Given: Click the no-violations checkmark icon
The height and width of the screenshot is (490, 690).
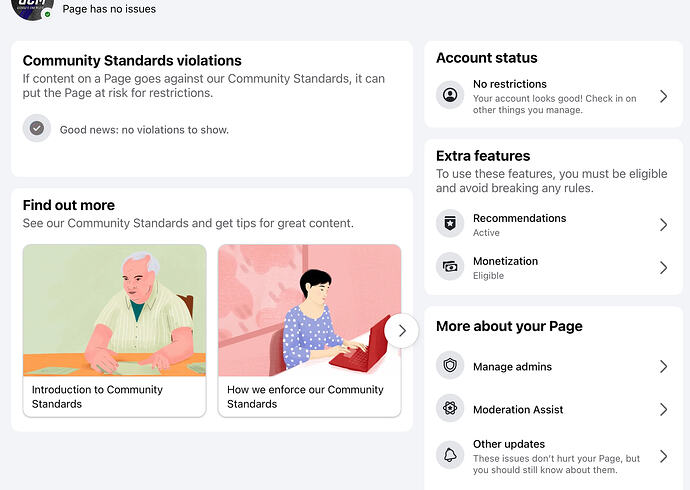Looking at the screenshot, I should (37, 128).
